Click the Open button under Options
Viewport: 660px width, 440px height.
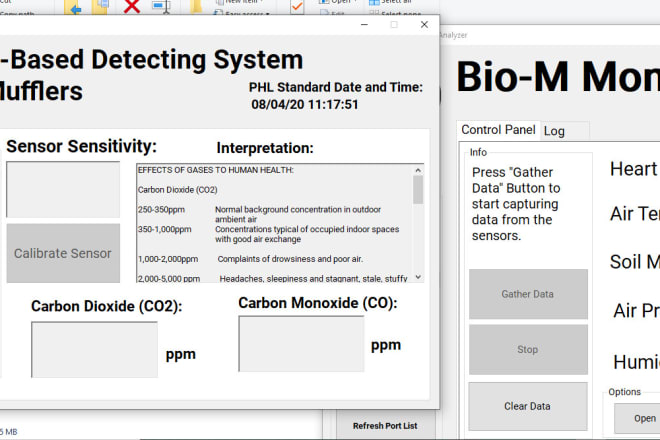pos(638,418)
